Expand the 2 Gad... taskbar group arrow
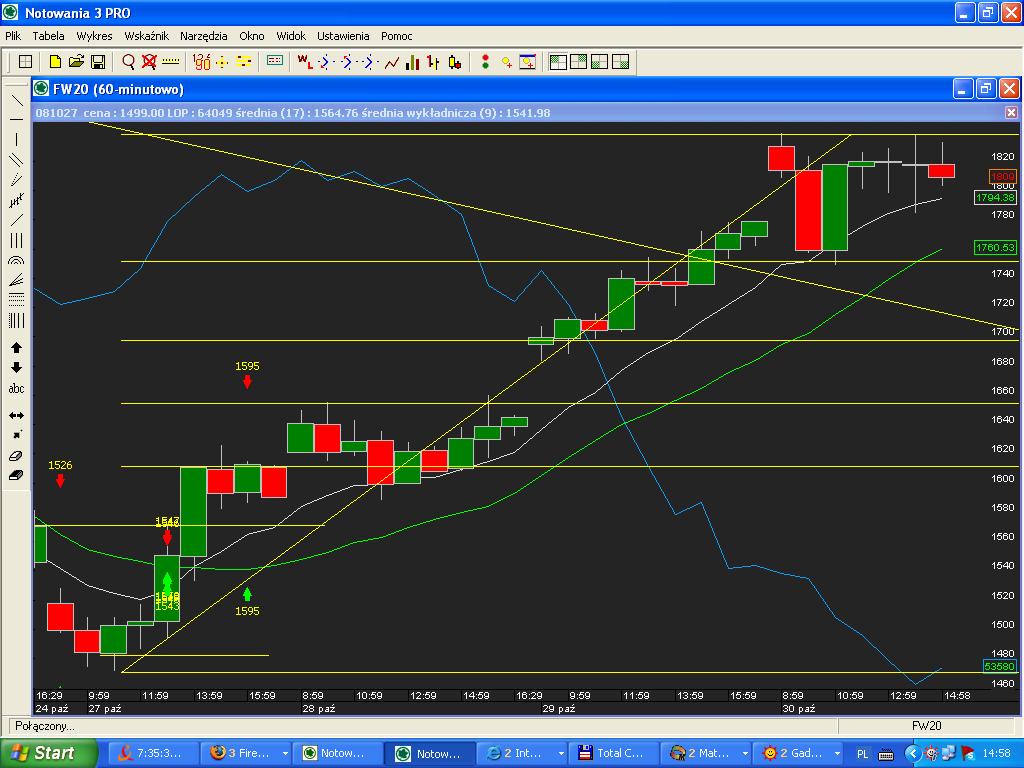 [837, 754]
